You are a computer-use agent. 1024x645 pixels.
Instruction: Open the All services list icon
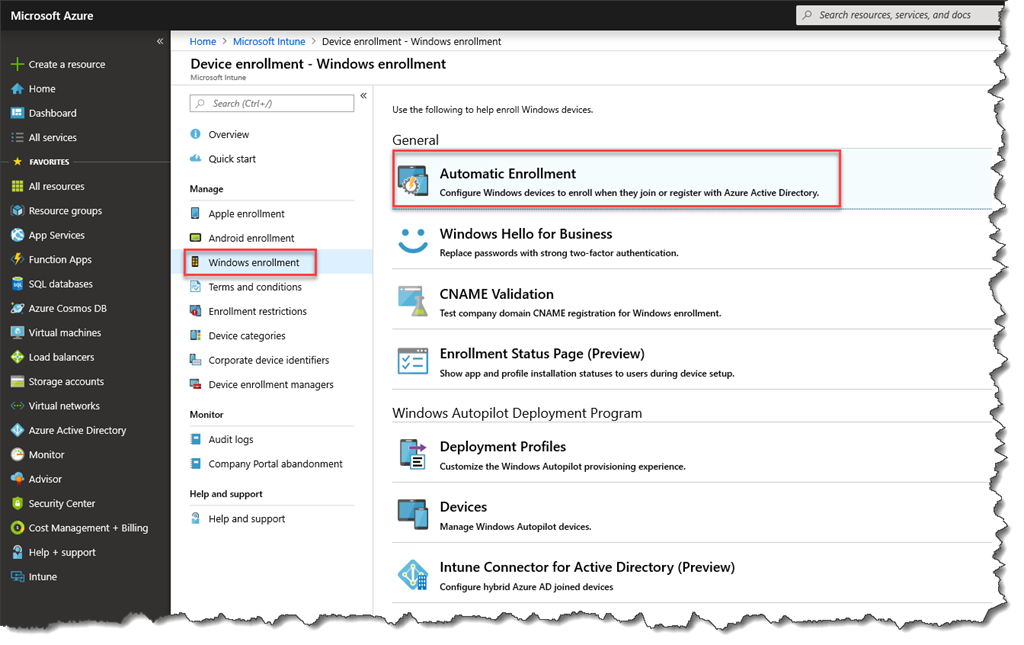click(18, 138)
